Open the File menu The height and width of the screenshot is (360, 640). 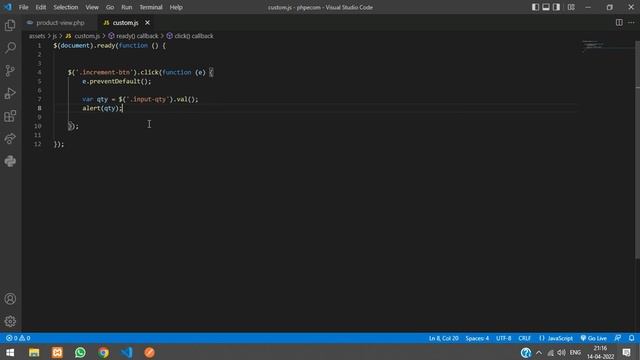click(x=23, y=7)
